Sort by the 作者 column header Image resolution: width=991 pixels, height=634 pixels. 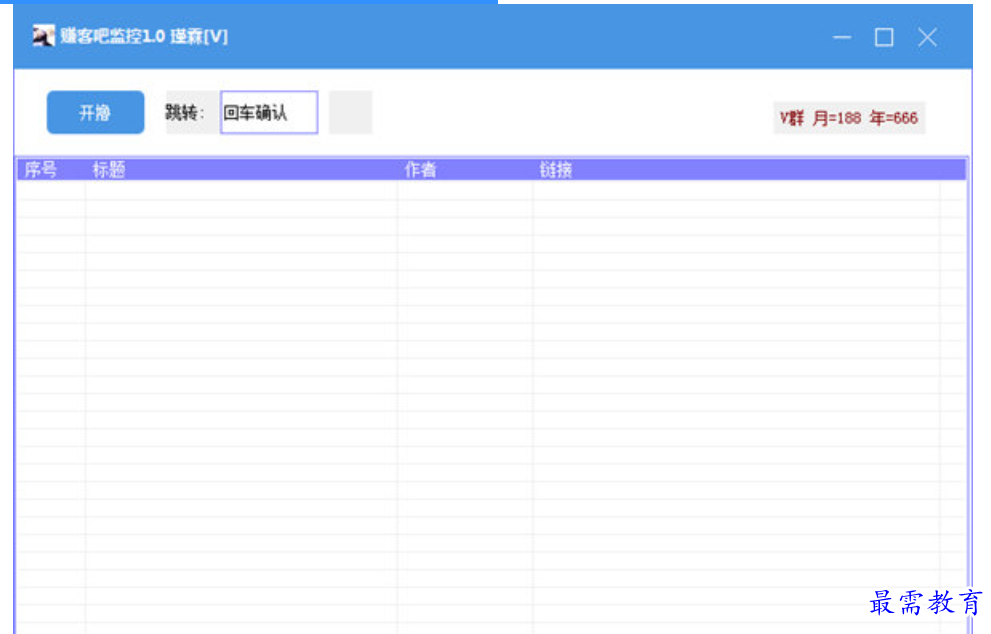[465, 169]
